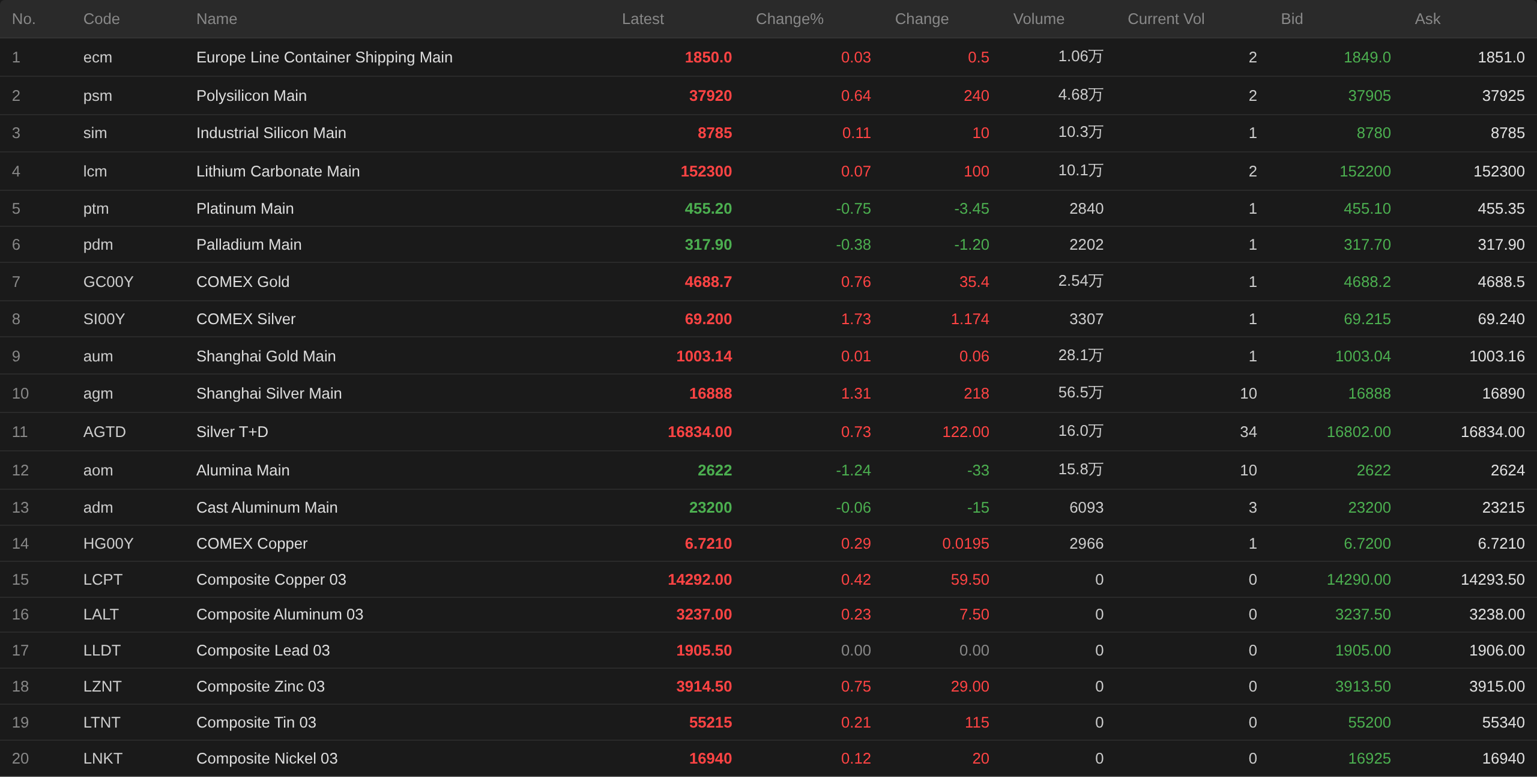
Task: Choose the Palladium Main contract
Action: pyautogui.click(x=249, y=245)
